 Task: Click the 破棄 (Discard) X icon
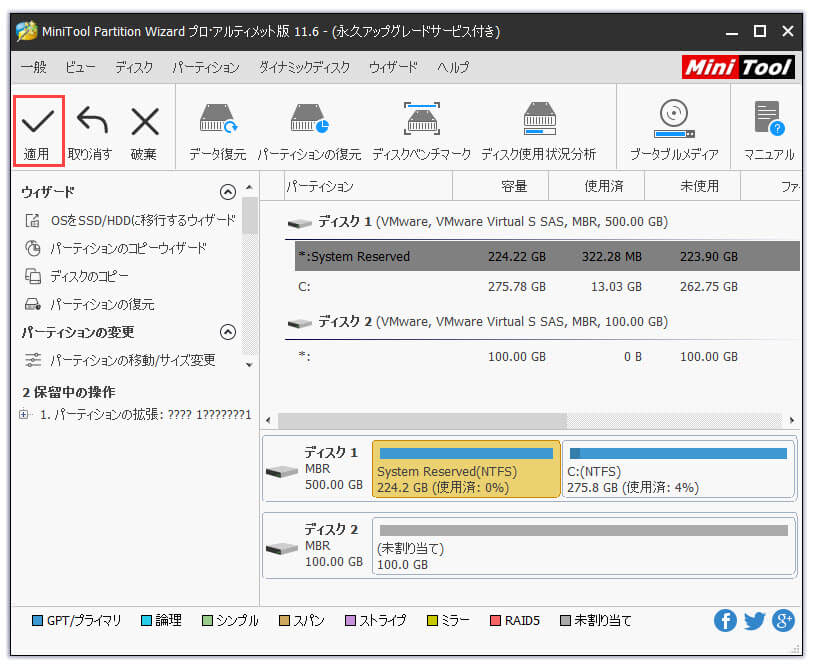pos(145,121)
